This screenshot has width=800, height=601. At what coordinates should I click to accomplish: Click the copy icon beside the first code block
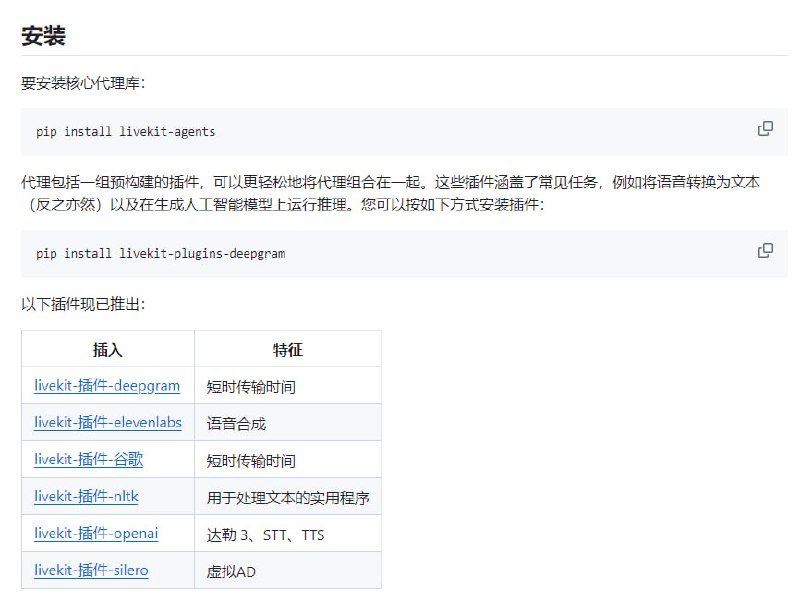765,128
